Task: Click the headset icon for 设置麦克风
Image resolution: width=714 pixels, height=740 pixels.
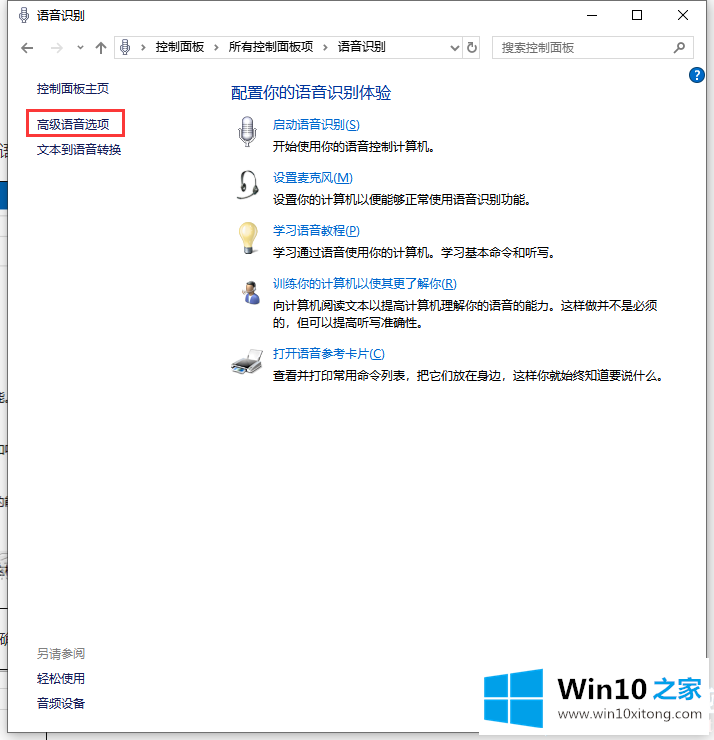Action: coord(247,185)
